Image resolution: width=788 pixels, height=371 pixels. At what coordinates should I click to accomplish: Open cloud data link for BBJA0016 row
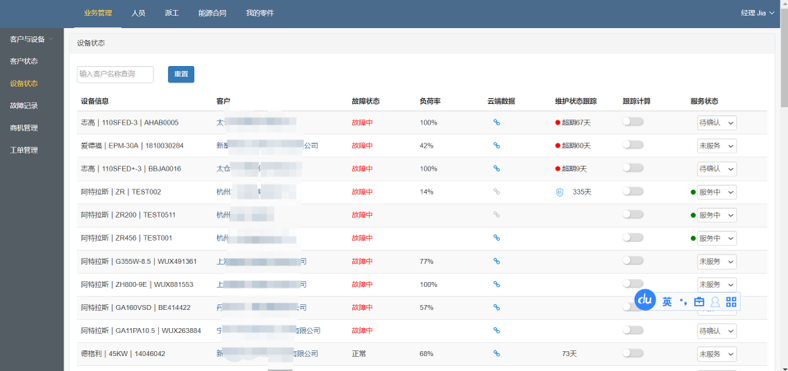coord(497,168)
